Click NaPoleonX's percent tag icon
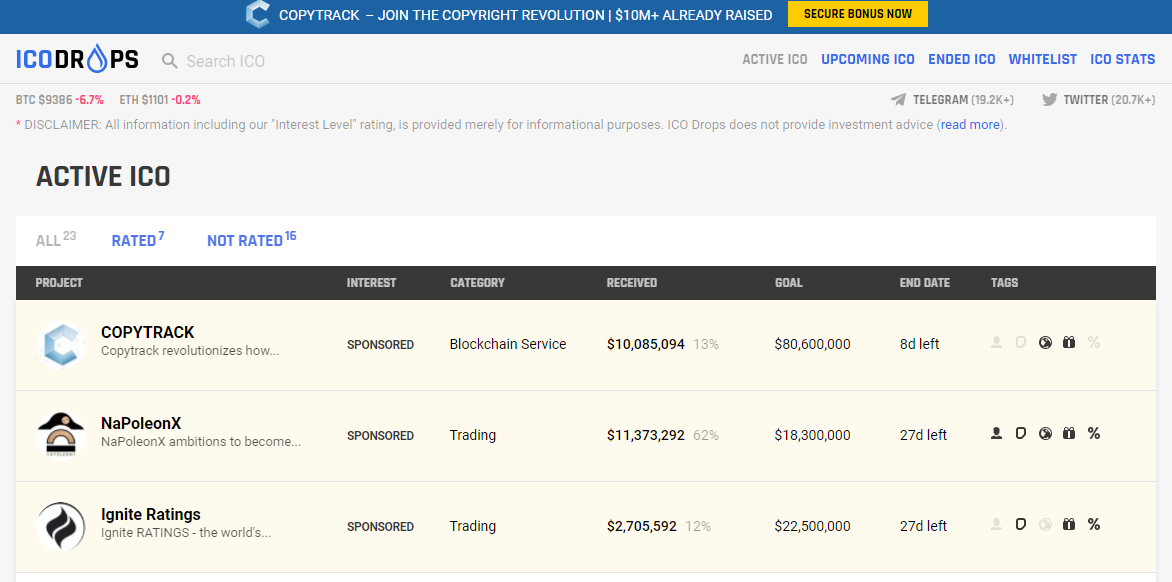This screenshot has height=582, width=1172. tap(1094, 433)
